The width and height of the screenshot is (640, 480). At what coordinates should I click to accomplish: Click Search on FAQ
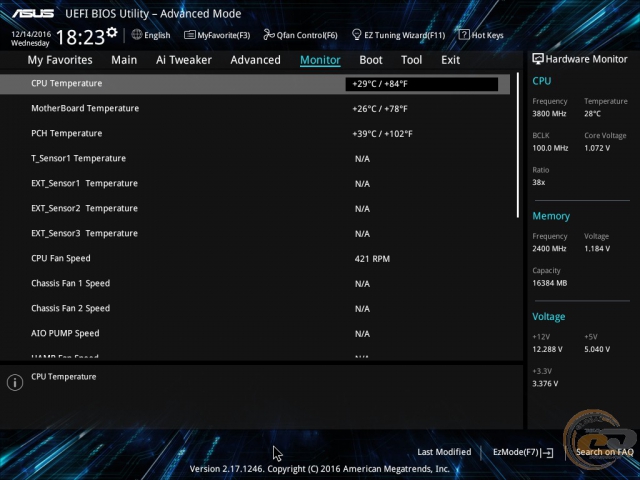pos(604,452)
